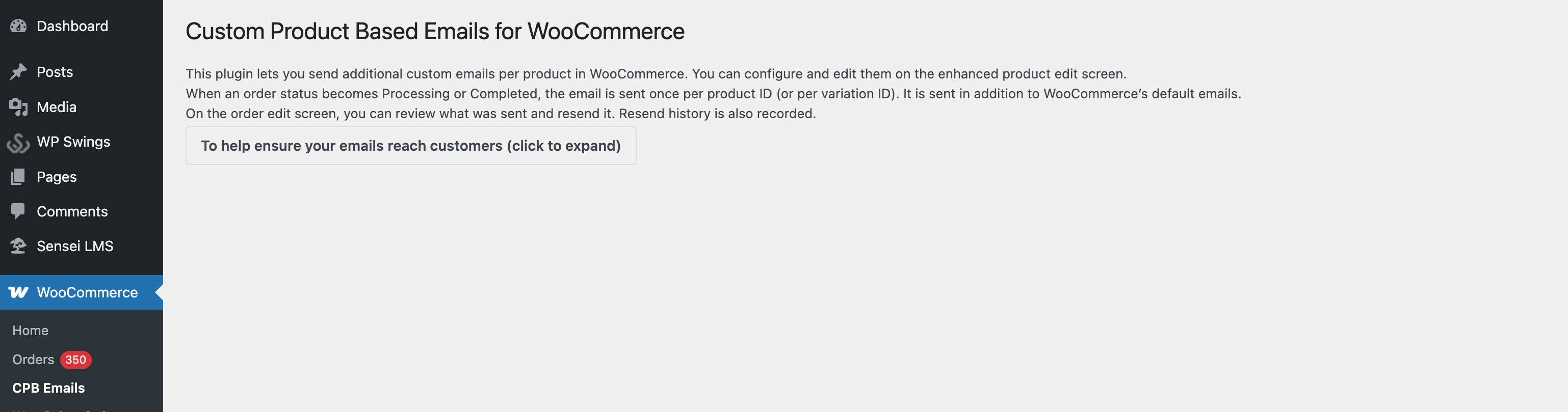Open the WP Swings menu
This screenshot has width=1568, height=412.
[x=73, y=142]
